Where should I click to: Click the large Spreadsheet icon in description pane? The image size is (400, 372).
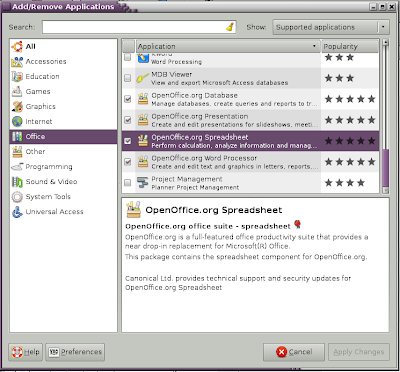click(x=133, y=209)
